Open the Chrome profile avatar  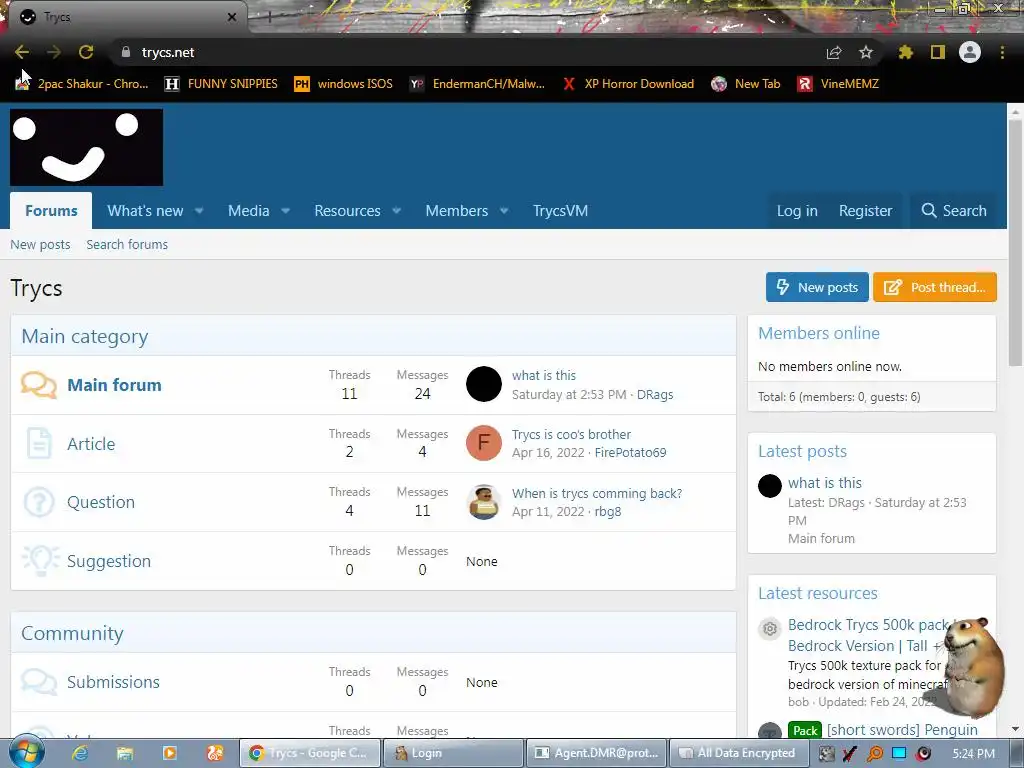970,52
